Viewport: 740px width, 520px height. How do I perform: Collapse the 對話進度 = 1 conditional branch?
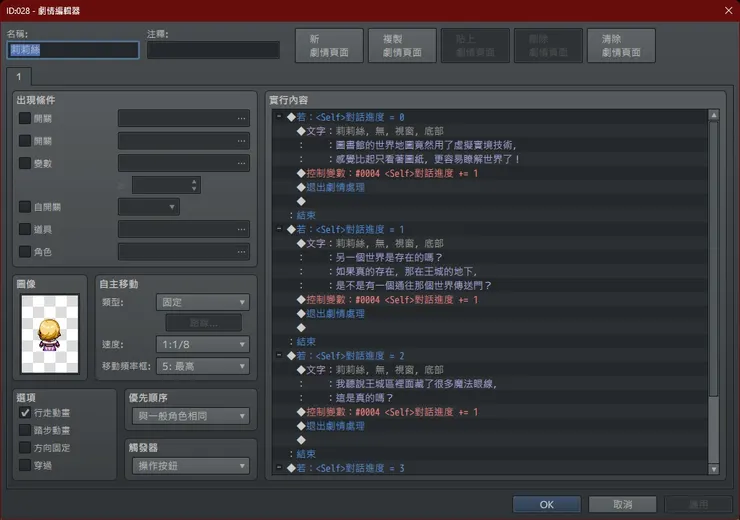click(279, 229)
